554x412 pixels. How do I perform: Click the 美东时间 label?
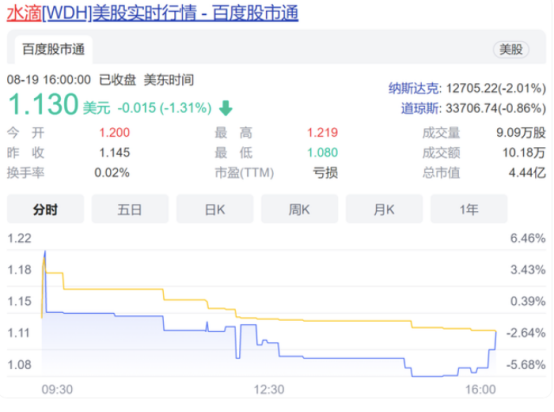[169, 80]
